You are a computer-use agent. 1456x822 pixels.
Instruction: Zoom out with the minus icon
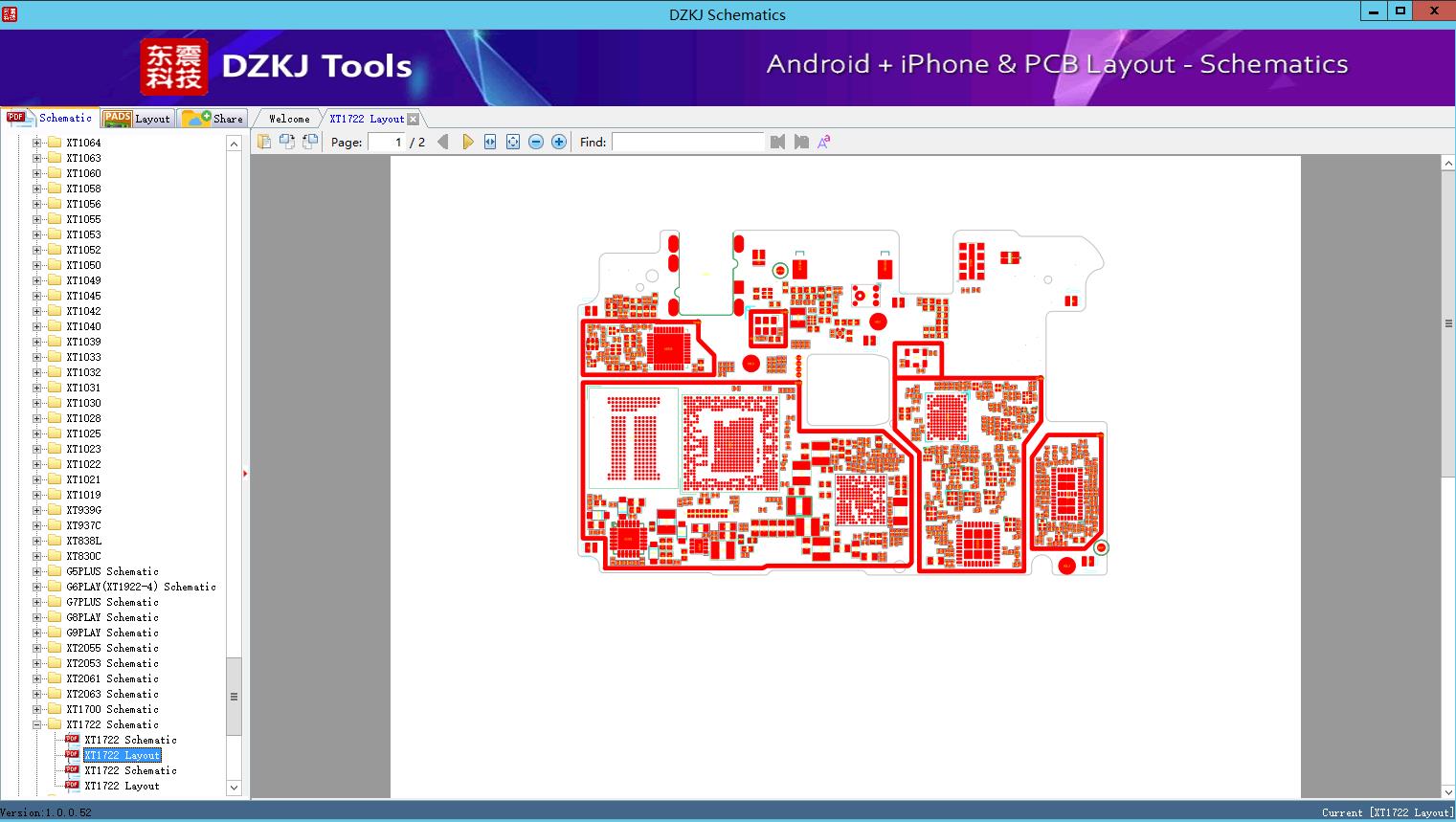pyautogui.click(x=536, y=142)
